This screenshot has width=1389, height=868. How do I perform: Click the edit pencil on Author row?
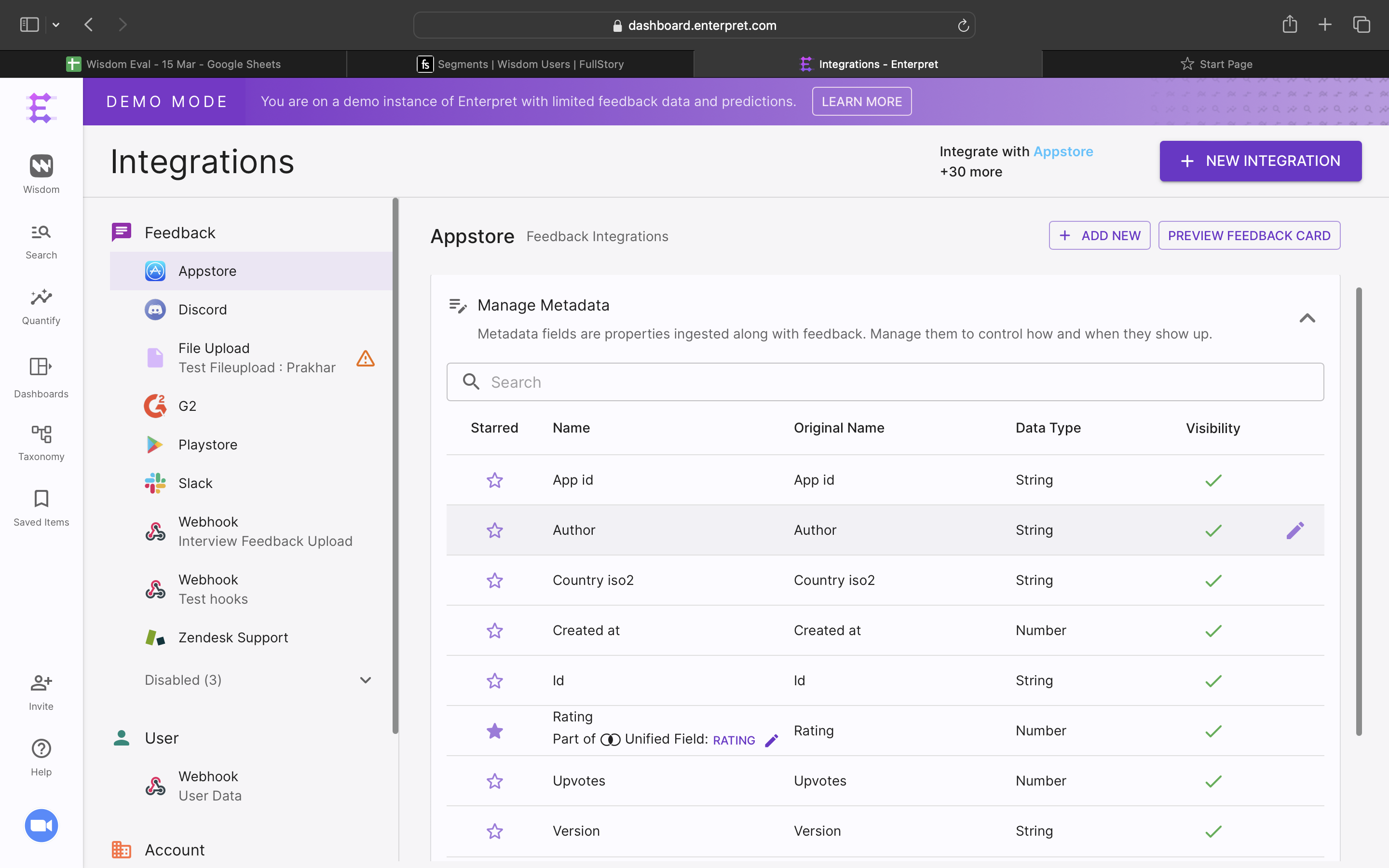tap(1295, 530)
